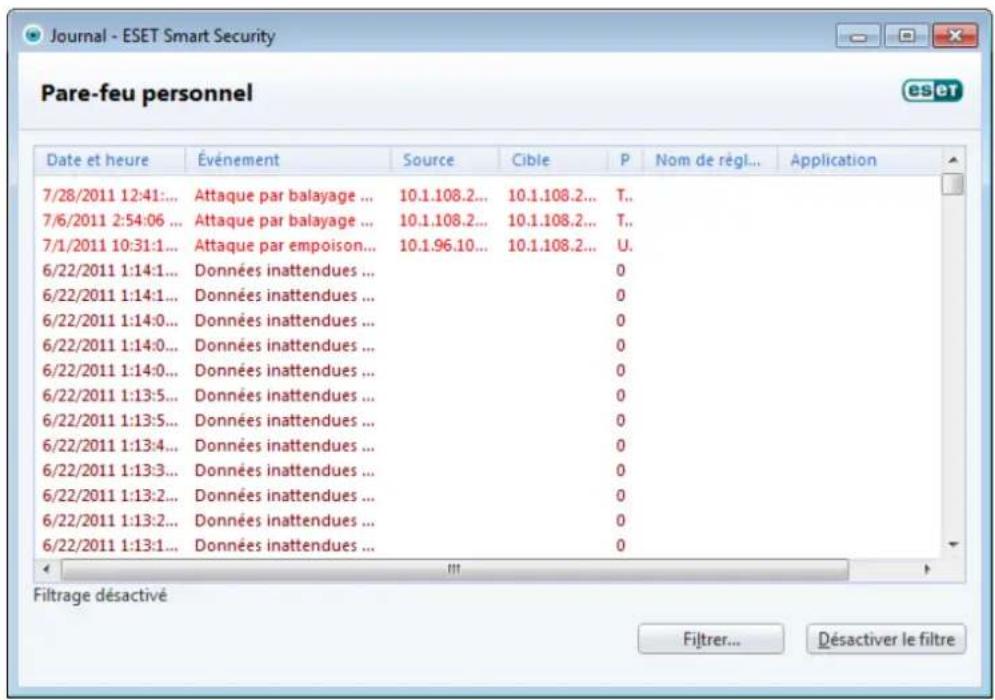This screenshot has height=700, width=995.
Task: Click source IP 10.1.96.10...
Action: pyautogui.click(x=443, y=246)
